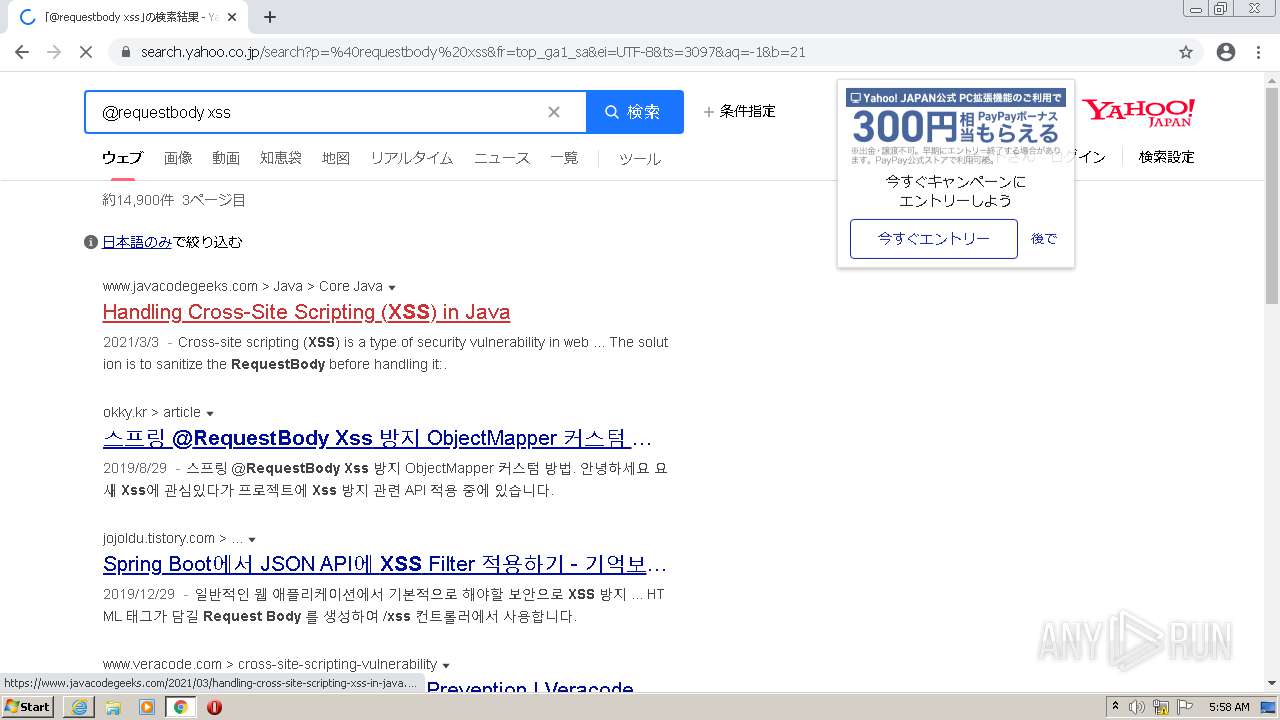Viewport: 1280px width, 720px height.
Task: Open the Spring Boot JSON API XSS Filter result
Action: pyautogui.click(x=385, y=564)
